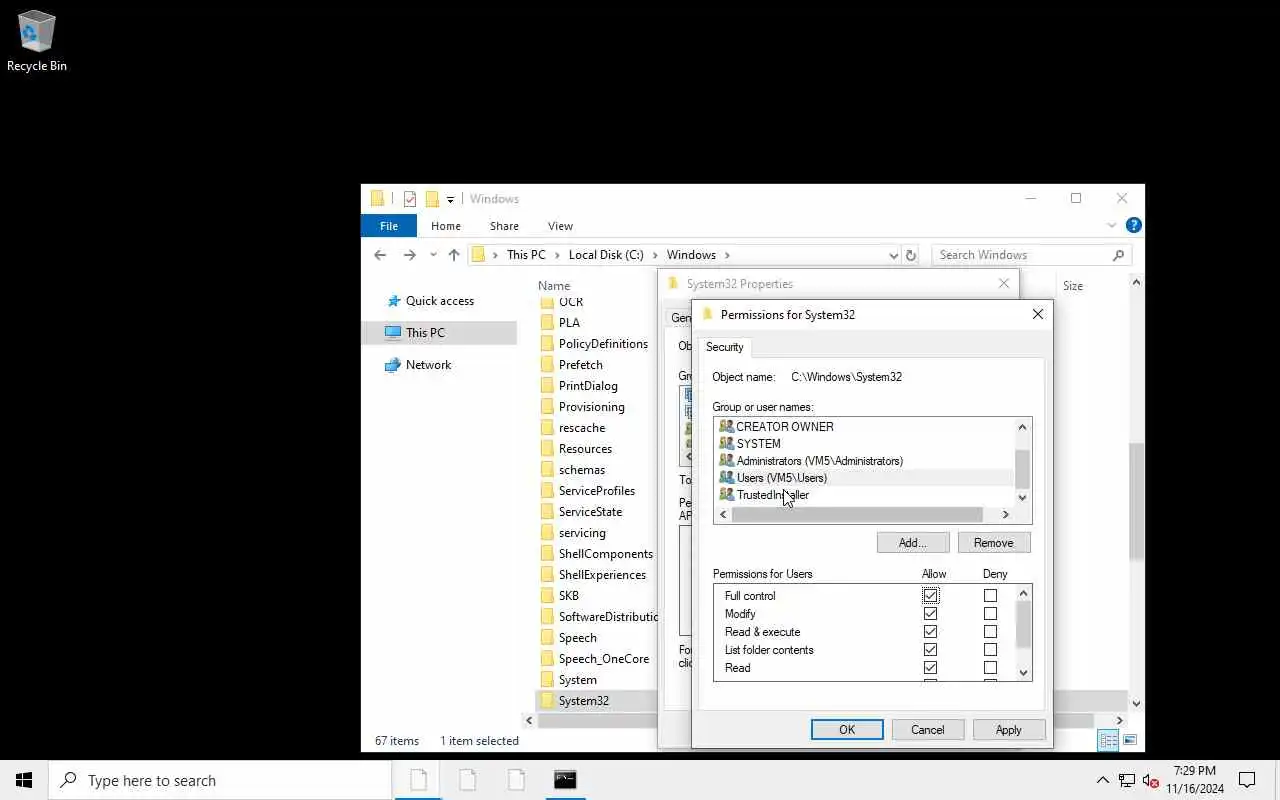This screenshot has width=1280, height=800.
Task: Cancel the Permissions for System32 dialog
Action: (x=927, y=730)
